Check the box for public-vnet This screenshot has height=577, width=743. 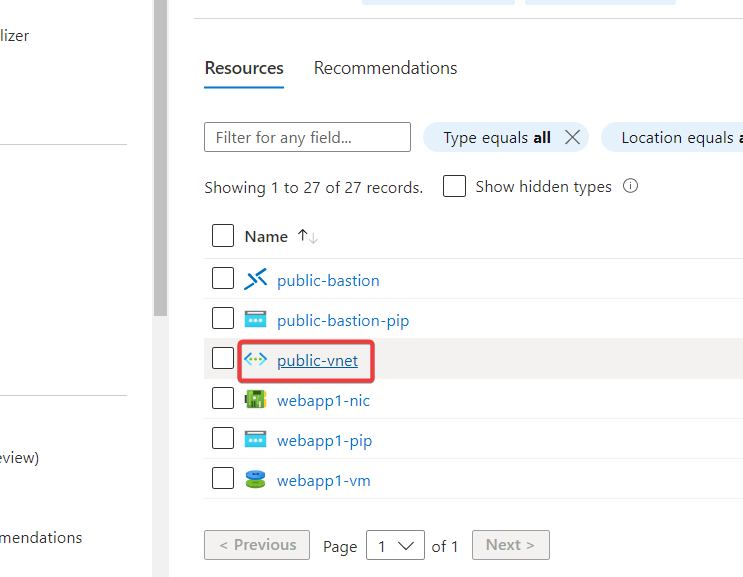click(x=222, y=359)
